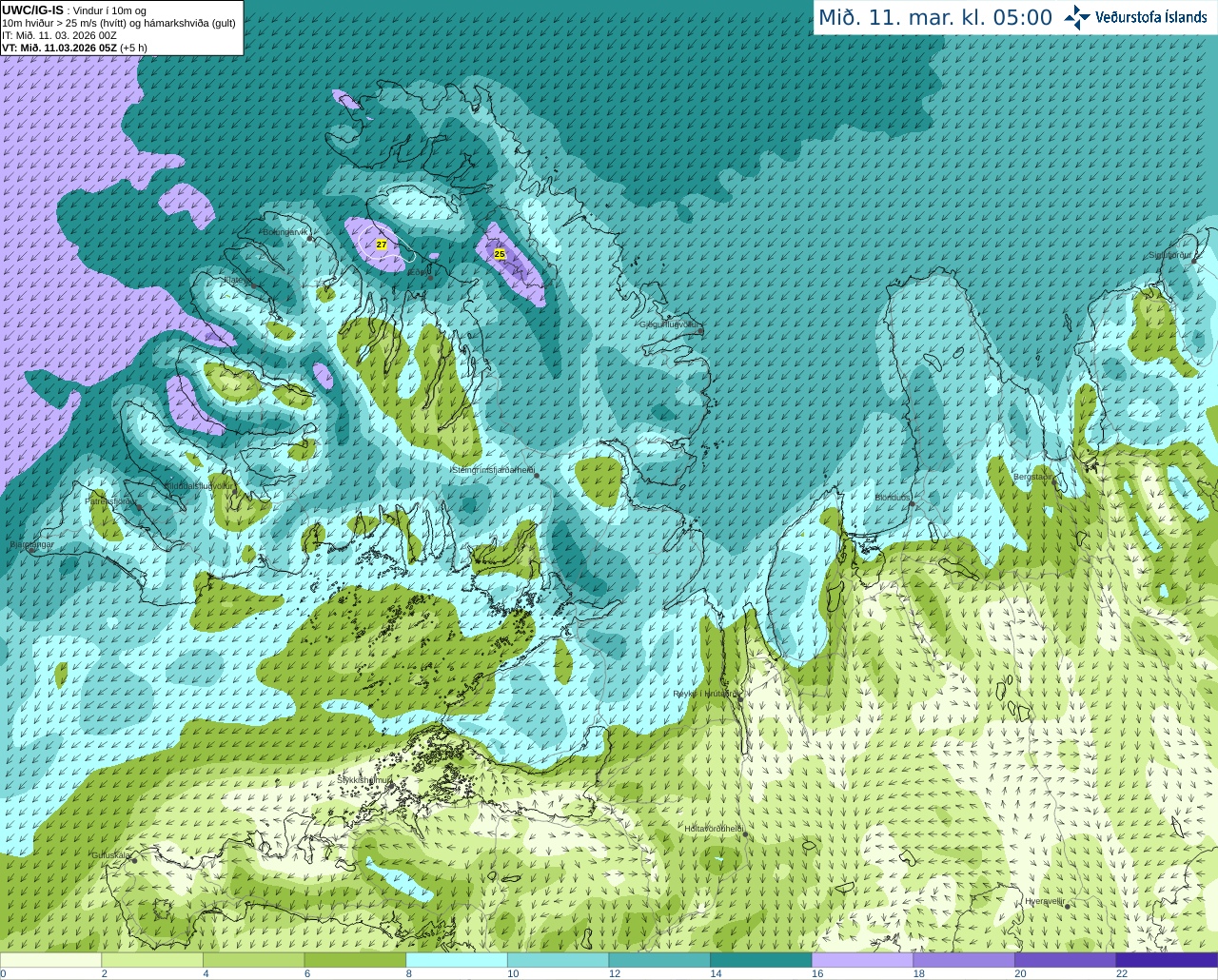Click the 10–12 m/s legend color
Screen dimensions: 1218x980
point(558,960)
